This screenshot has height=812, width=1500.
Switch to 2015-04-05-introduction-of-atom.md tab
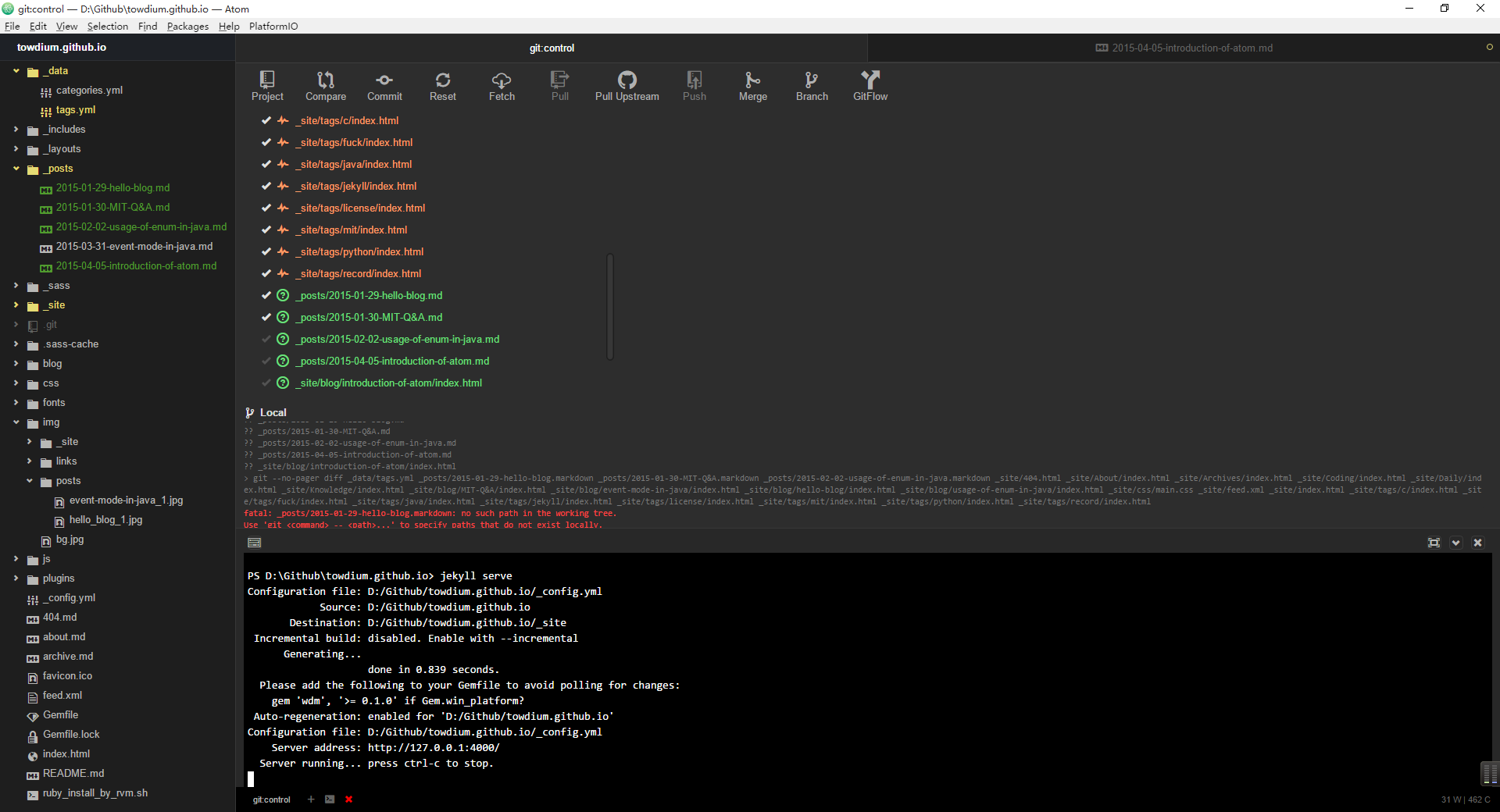[x=1184, y=48]
